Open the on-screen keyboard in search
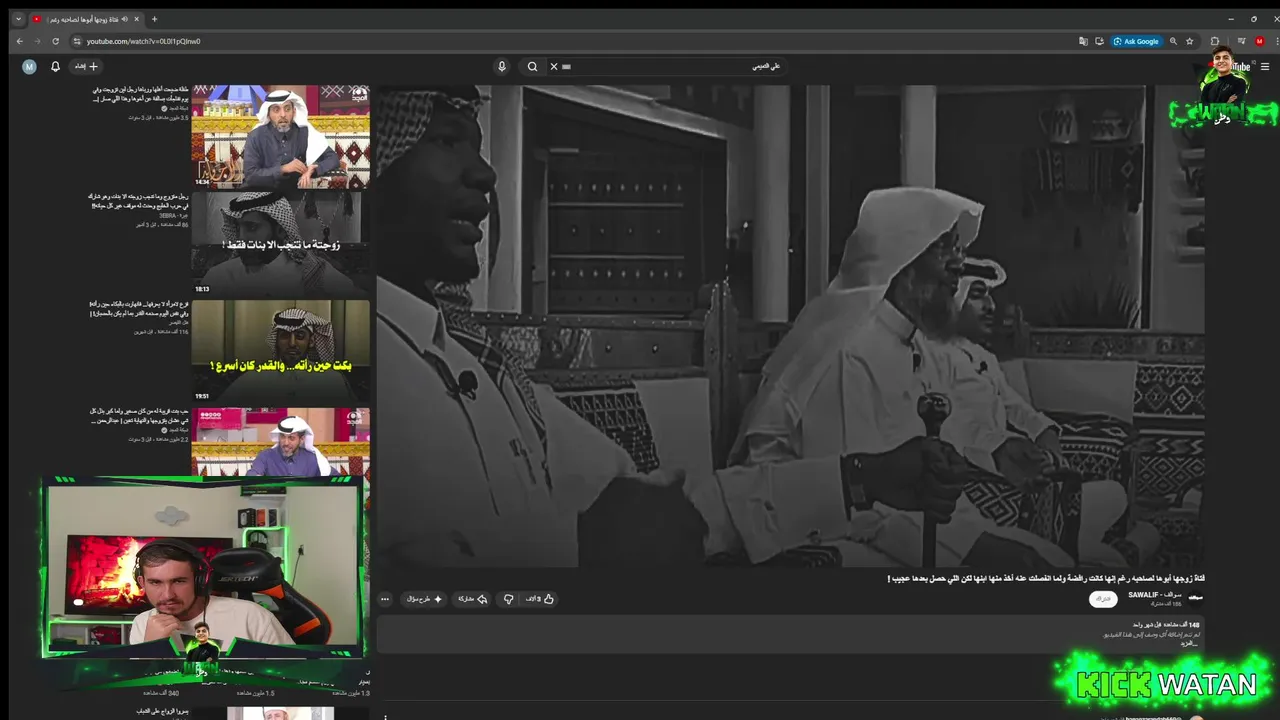 (566, 67)
